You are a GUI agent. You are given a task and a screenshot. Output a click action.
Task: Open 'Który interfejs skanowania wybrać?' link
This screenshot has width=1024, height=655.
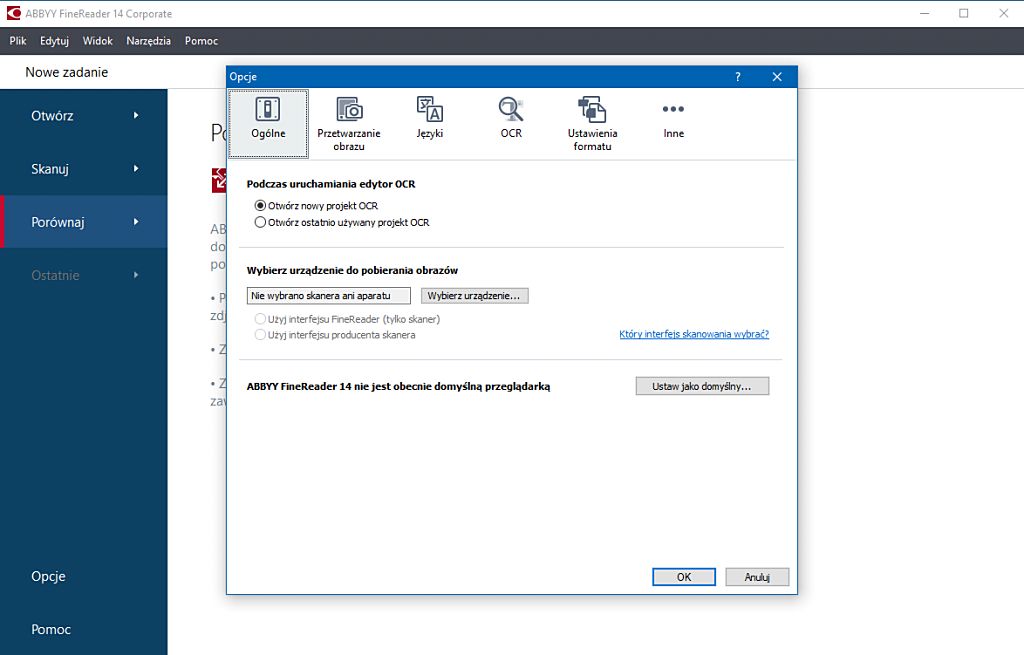point(694,334)
